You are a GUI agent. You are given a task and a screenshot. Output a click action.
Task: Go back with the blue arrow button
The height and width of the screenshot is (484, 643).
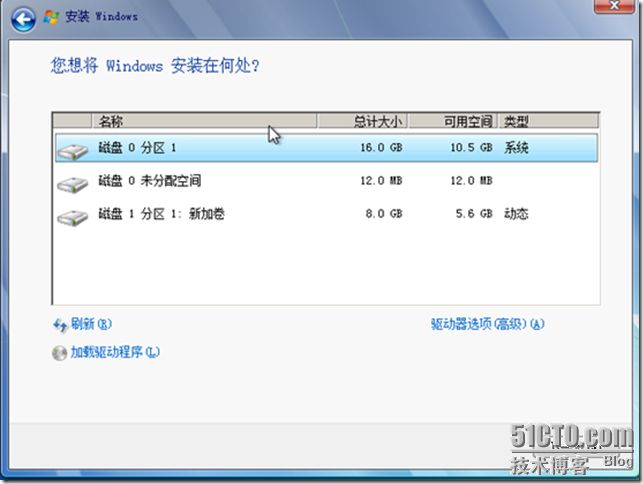point(23,19)
